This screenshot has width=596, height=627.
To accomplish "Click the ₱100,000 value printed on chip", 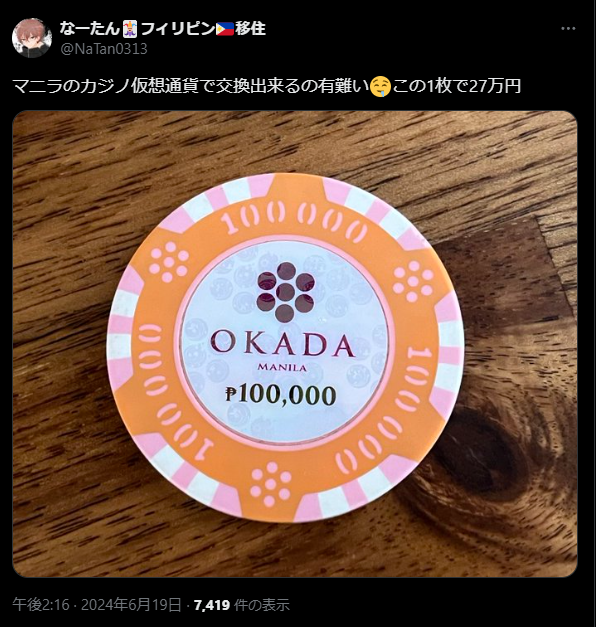I will [x=280, y=395].
